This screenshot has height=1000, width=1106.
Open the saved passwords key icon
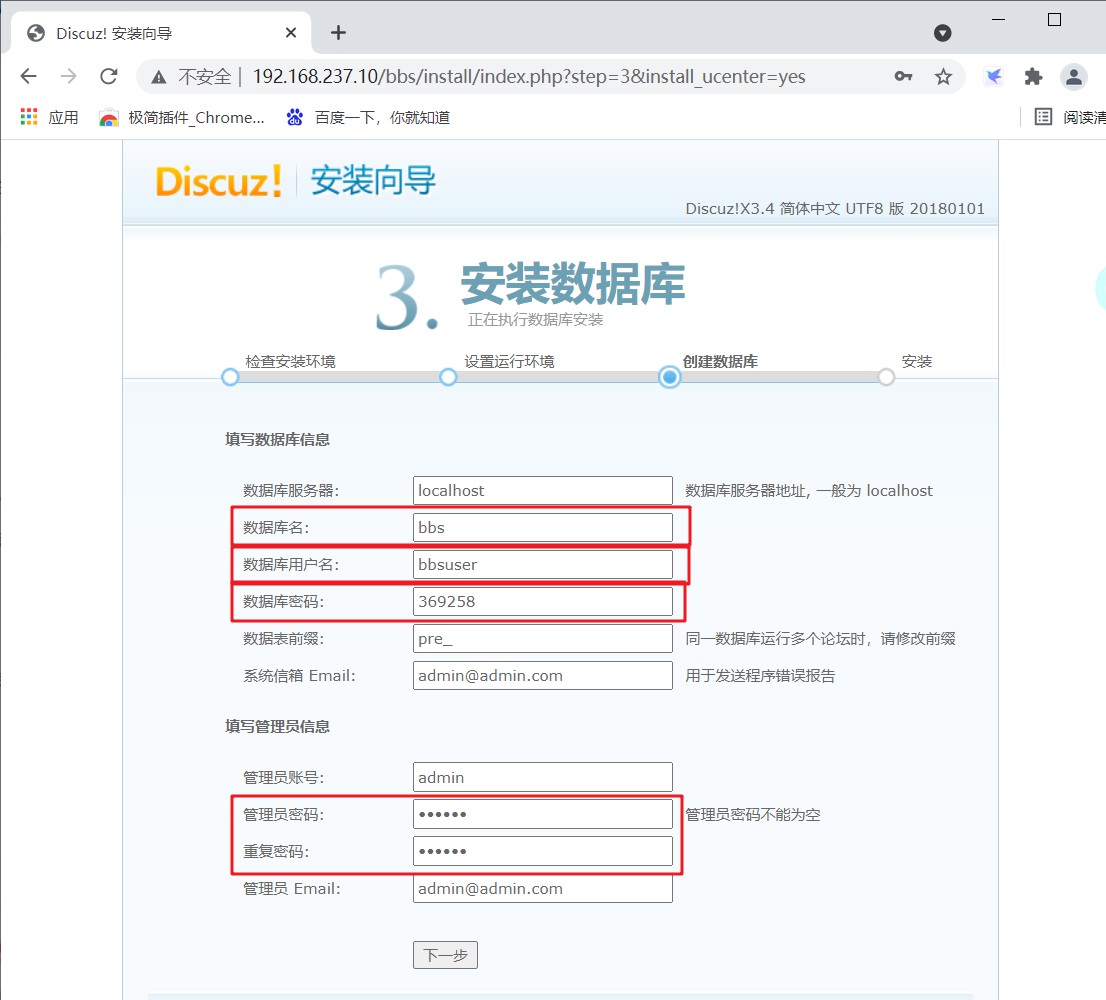[903, 76]
